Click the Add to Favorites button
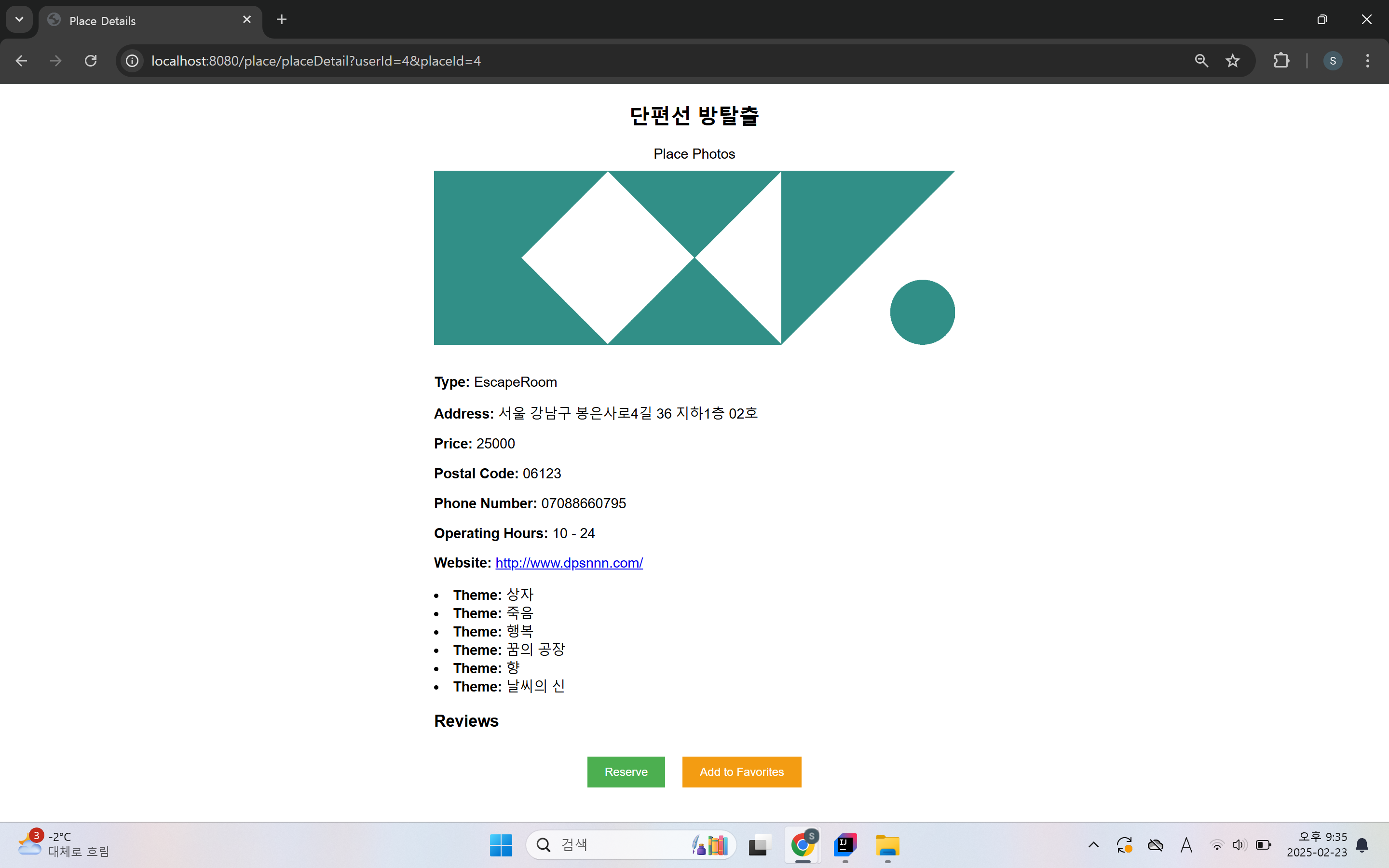 pos(742,772)
